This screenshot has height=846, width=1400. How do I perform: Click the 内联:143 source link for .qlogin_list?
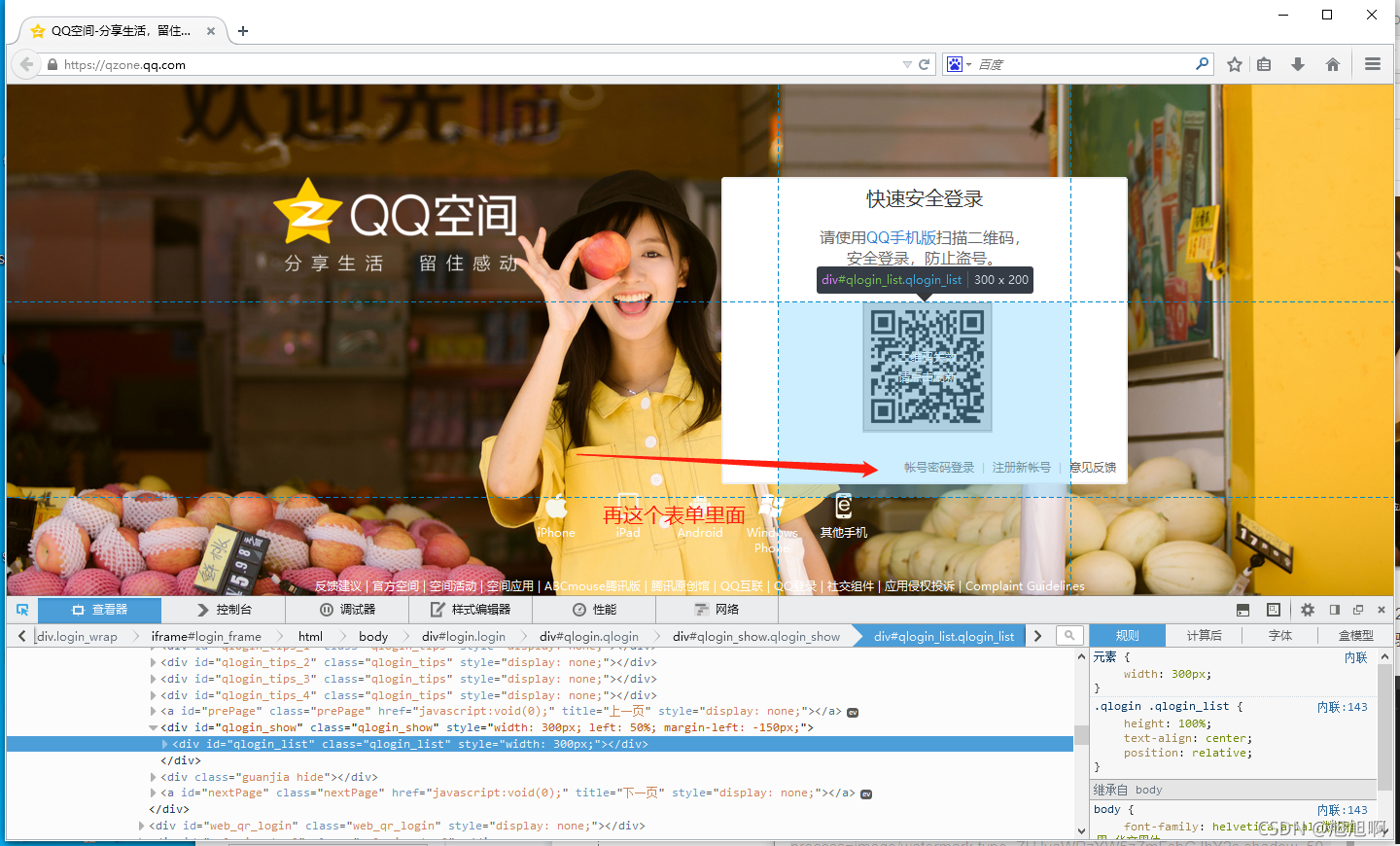pyautogui.click(x=1342, y=707)
